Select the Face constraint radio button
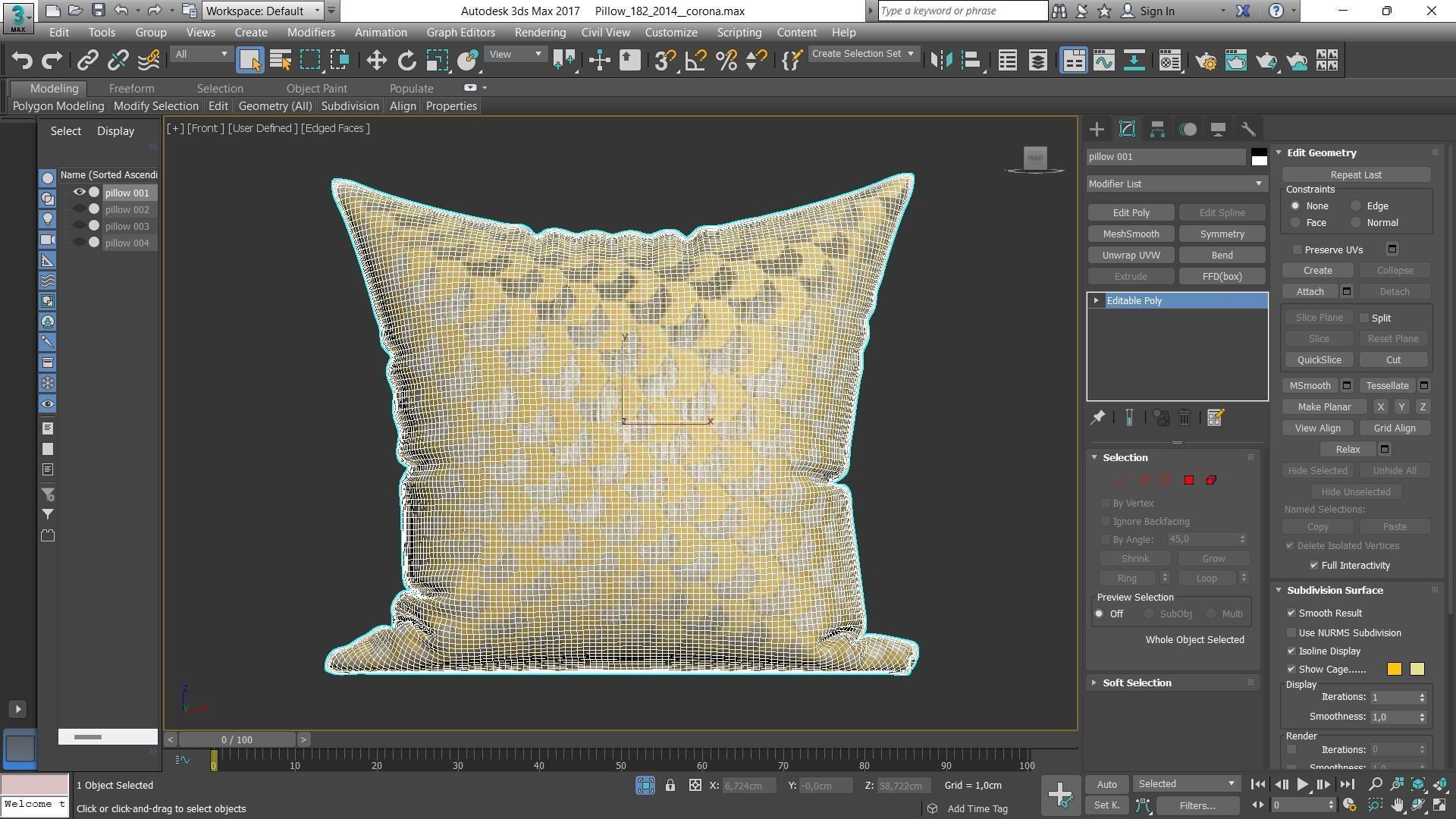The image size is (1456, 819). pos(1296,223)
